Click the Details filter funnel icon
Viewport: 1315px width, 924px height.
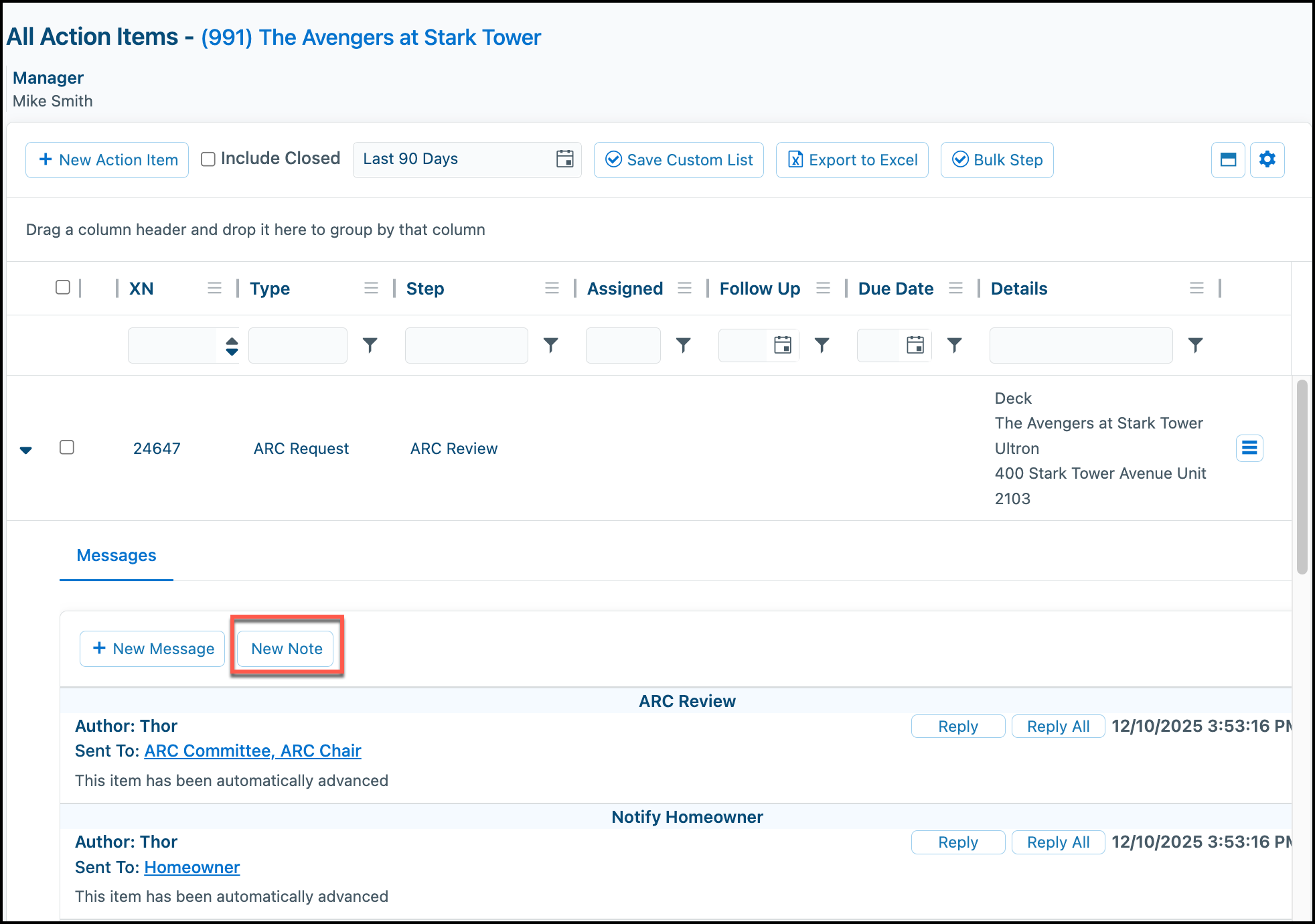[1195, 345]
